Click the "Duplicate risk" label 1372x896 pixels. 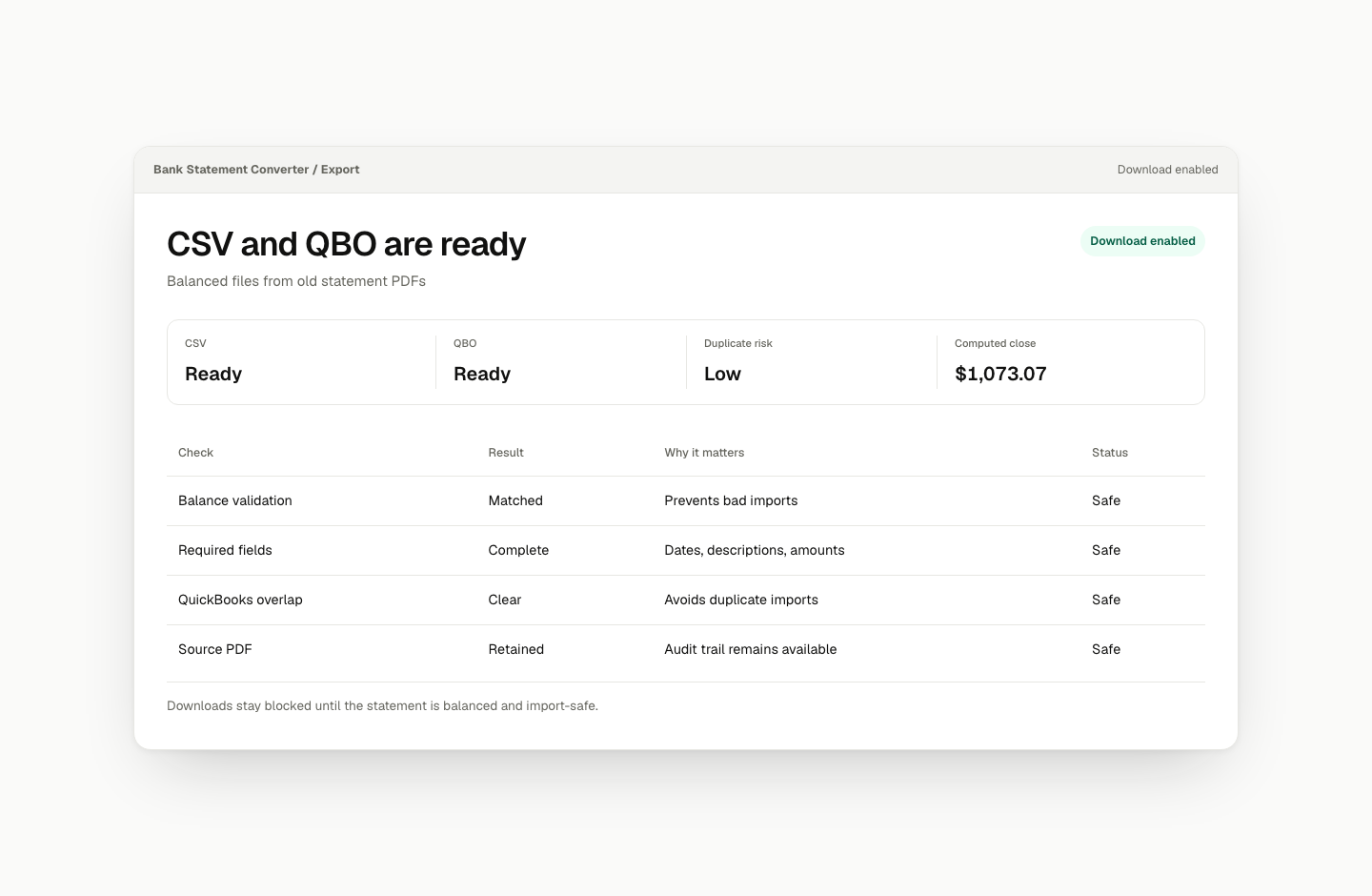(x=738, y=343)
